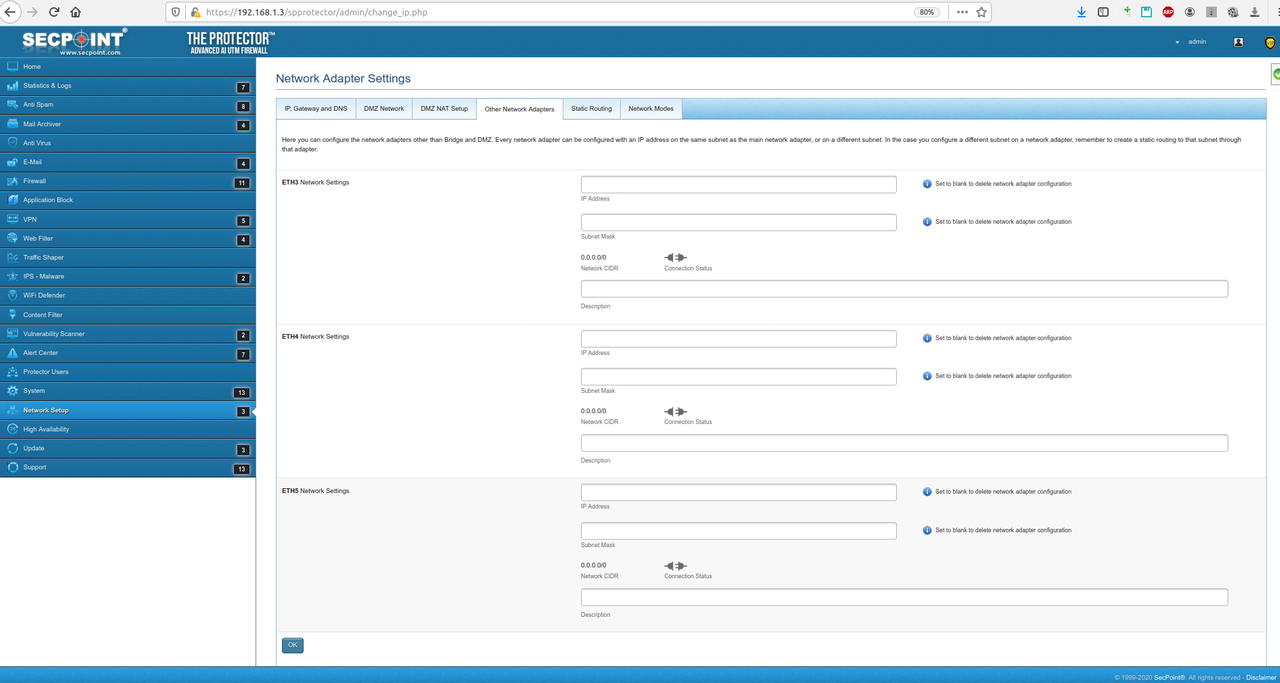The image size is (1280, 683).
Task: Expand IPS - Malware submenu
Action: tap(243, 278)
